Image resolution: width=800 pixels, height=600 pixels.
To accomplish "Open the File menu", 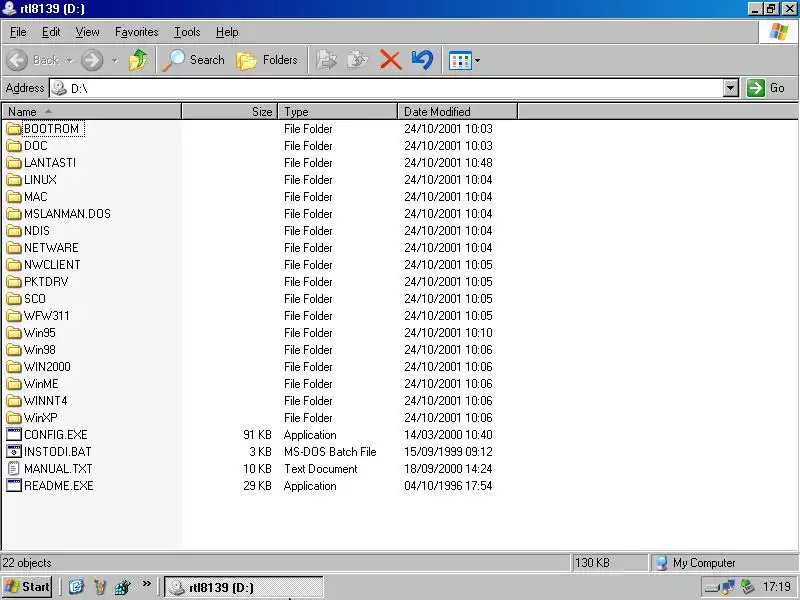I will pos(18,32).
